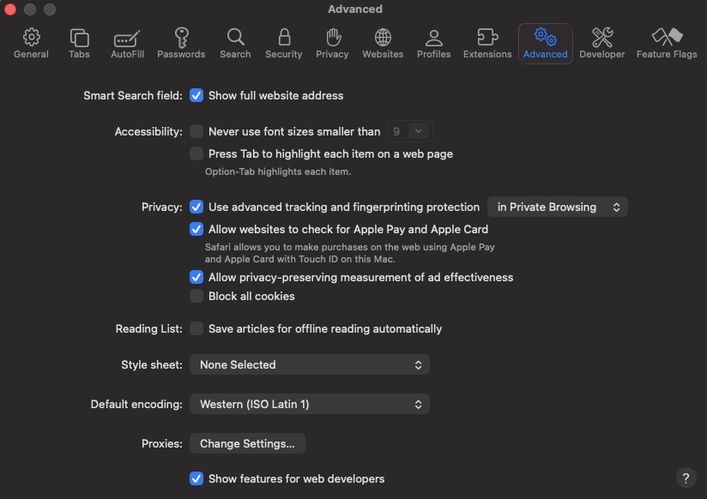Expand the Style sheet None Selected menu
The image size is (707, 499).
click(x=310, y=365)
